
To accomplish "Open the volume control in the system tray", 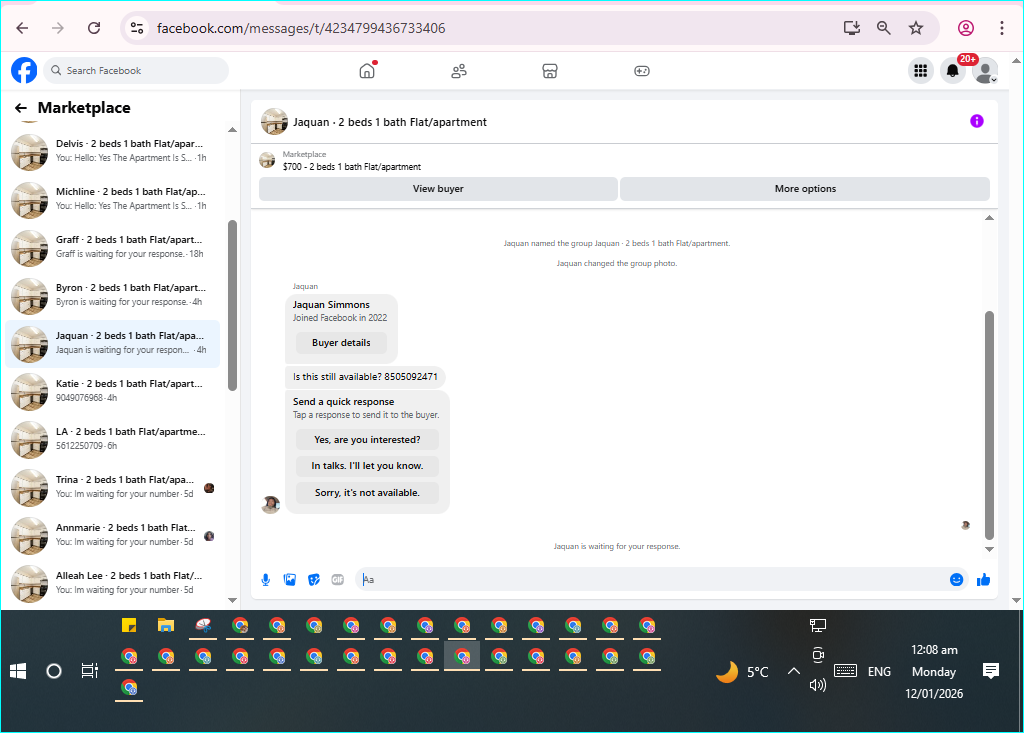I will [818, 685].
